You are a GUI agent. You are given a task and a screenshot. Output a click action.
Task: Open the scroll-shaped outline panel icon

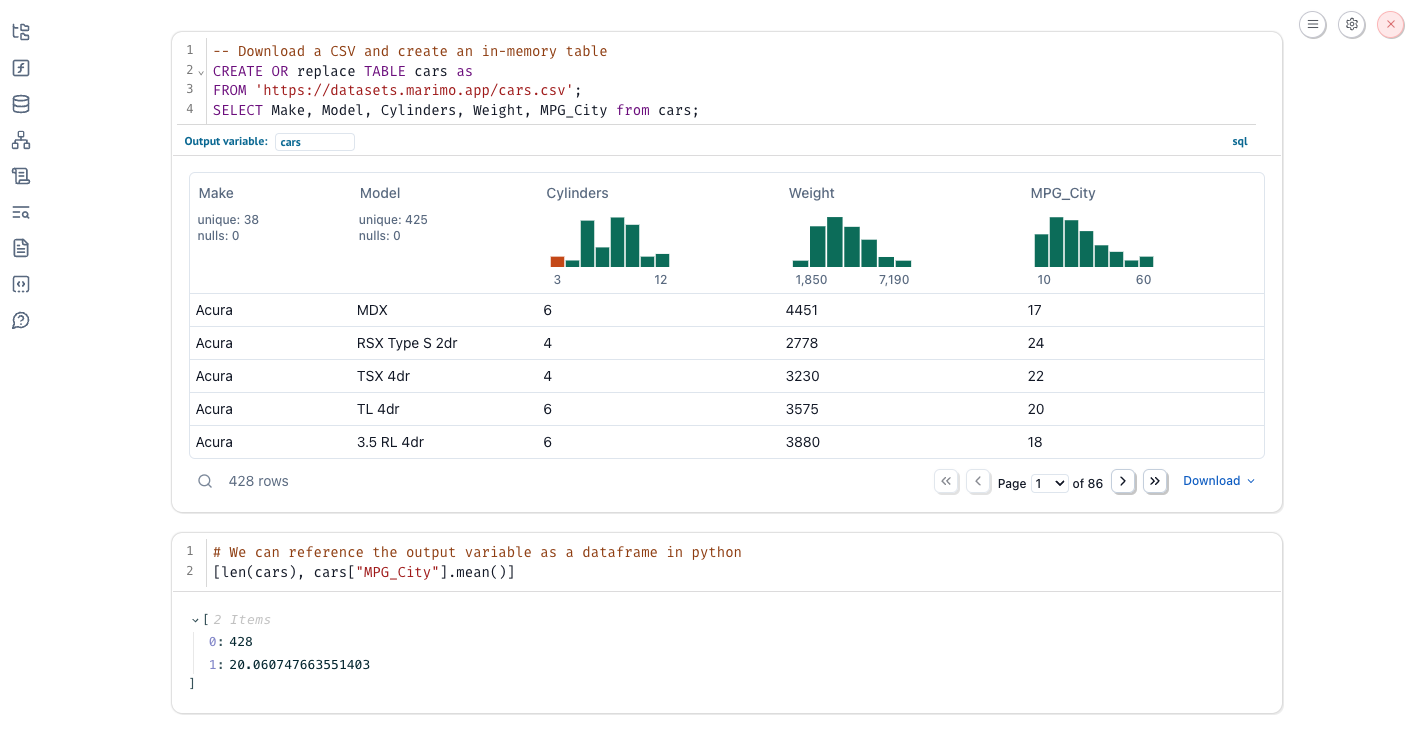tap(20, 176)
